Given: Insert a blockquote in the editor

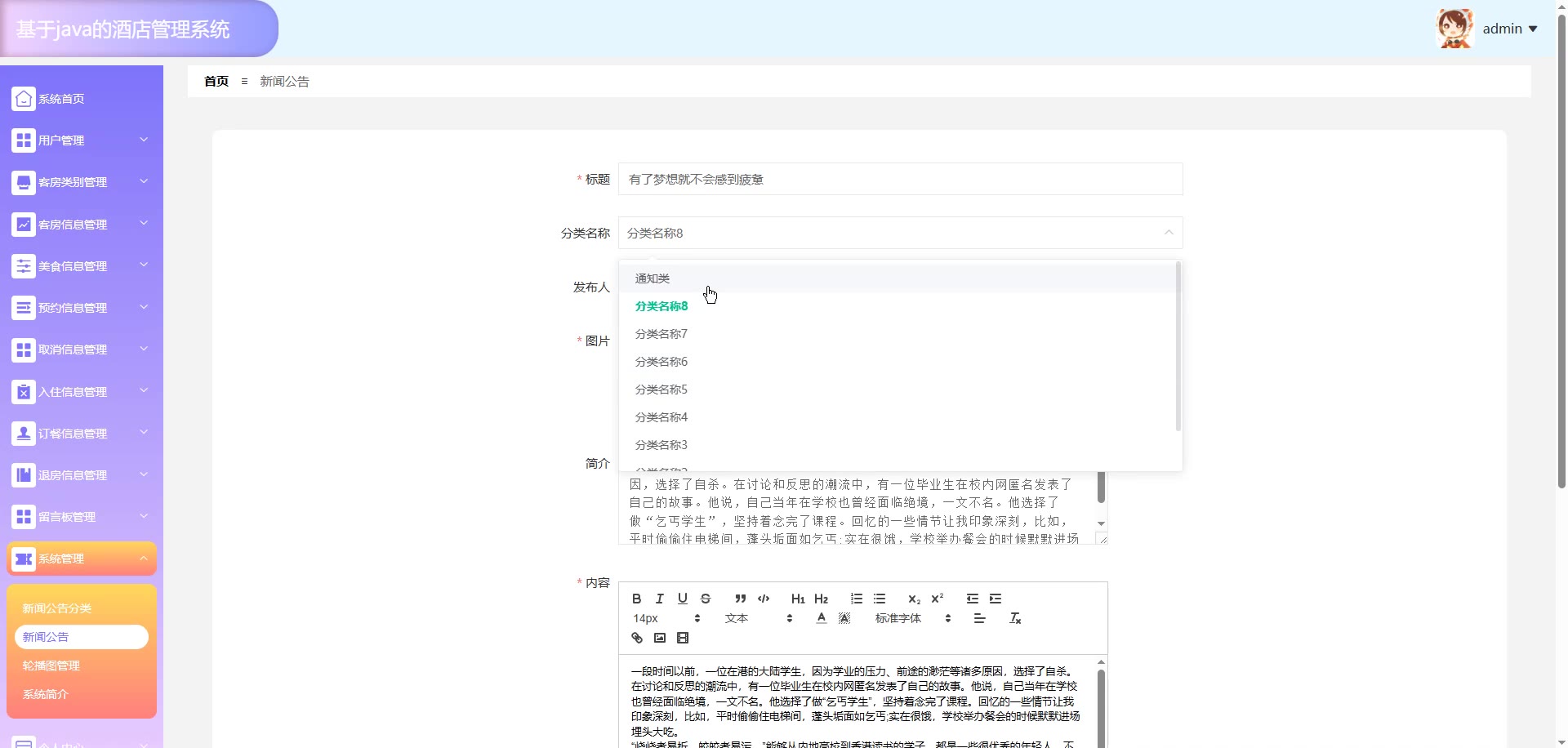Looking at the screenshot, I should (x=741, y=599).
